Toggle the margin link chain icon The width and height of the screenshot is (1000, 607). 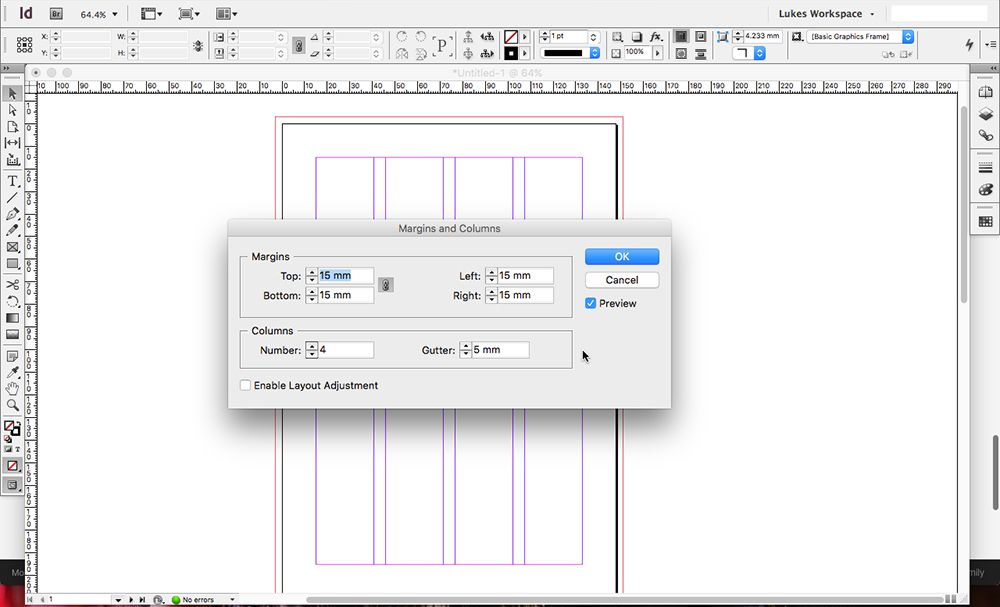pos(386,284)
